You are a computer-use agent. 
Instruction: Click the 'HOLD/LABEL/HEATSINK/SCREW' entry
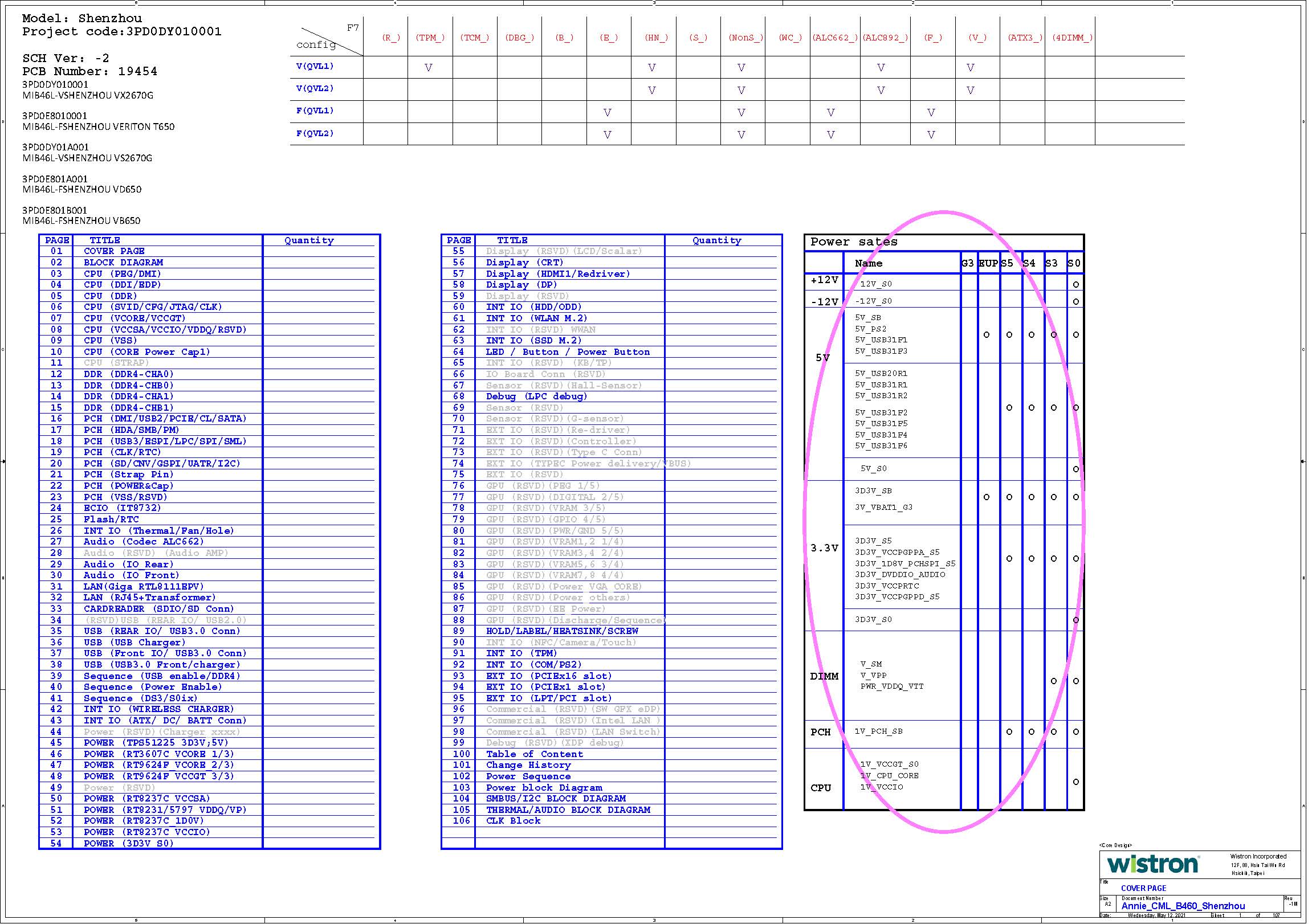coord(564,633)
